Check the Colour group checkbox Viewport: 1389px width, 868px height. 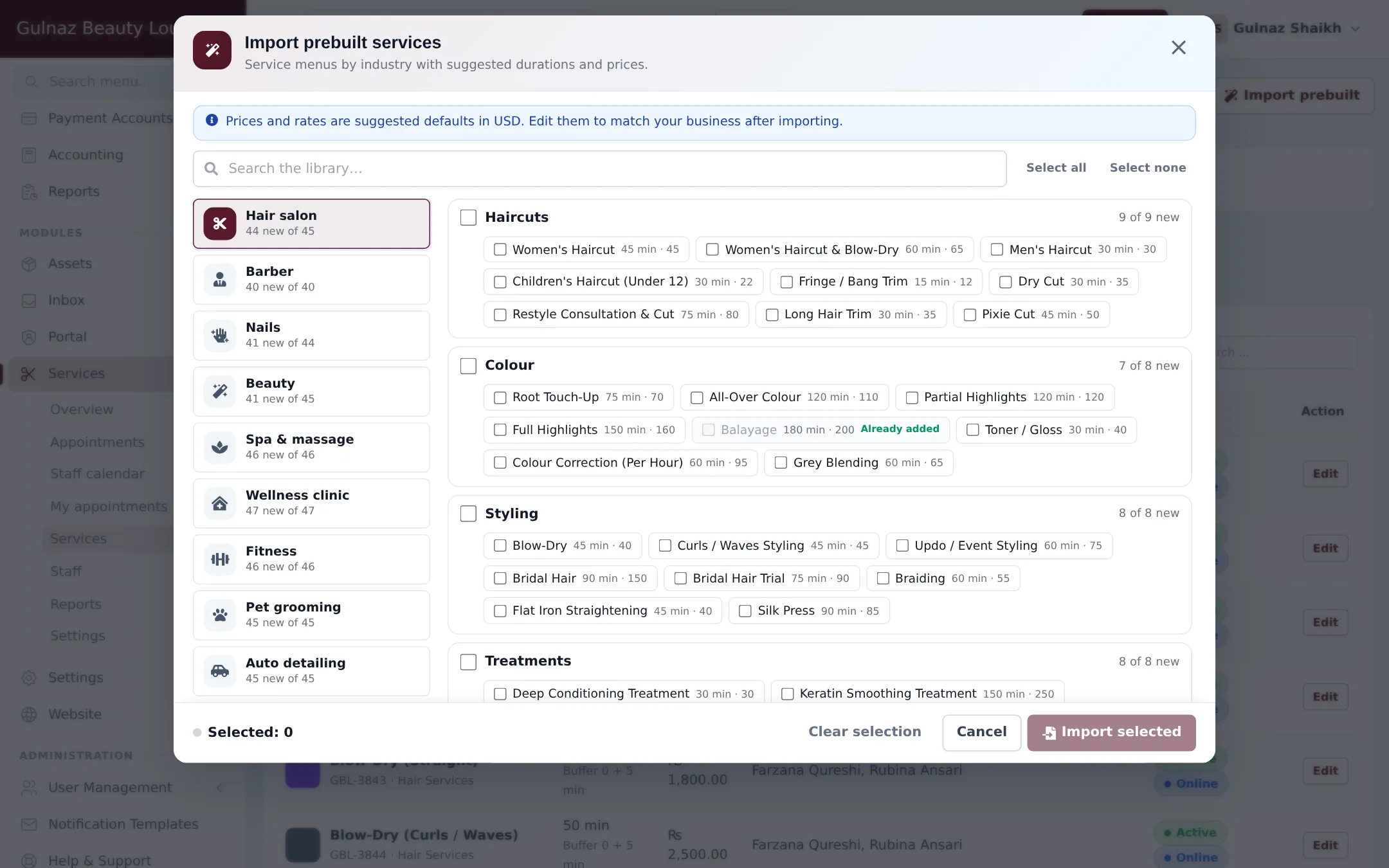click(x=468, y=366)
